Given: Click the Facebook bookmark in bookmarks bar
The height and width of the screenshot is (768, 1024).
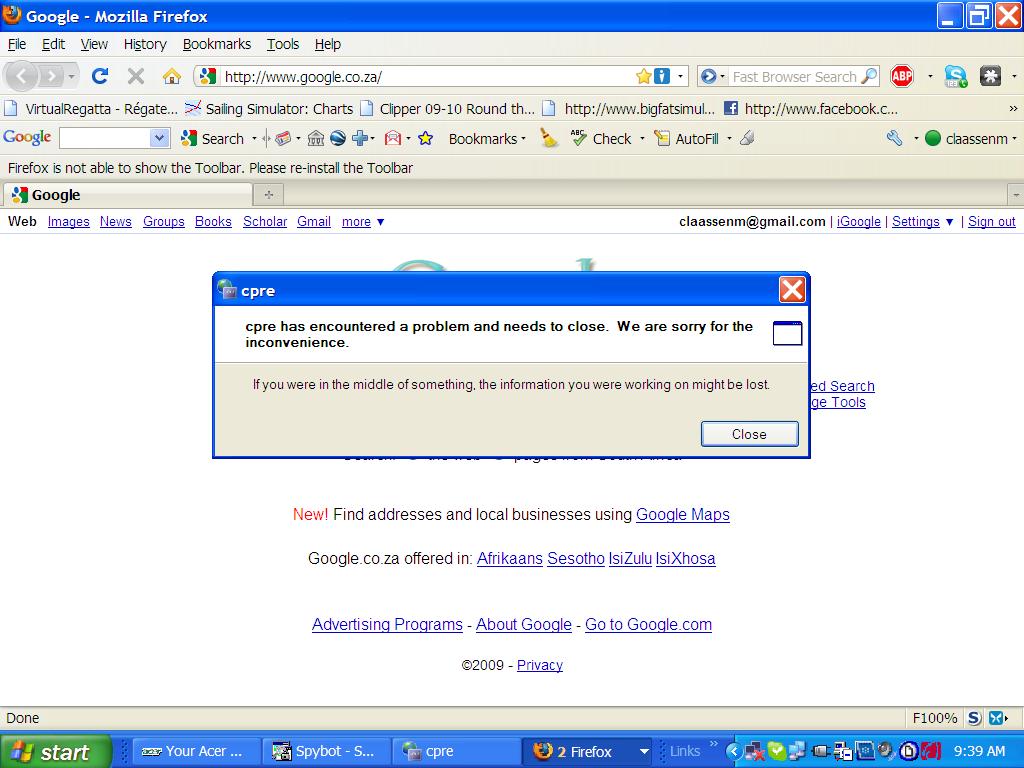Looking at the screenshot, I should pos(810,109).
